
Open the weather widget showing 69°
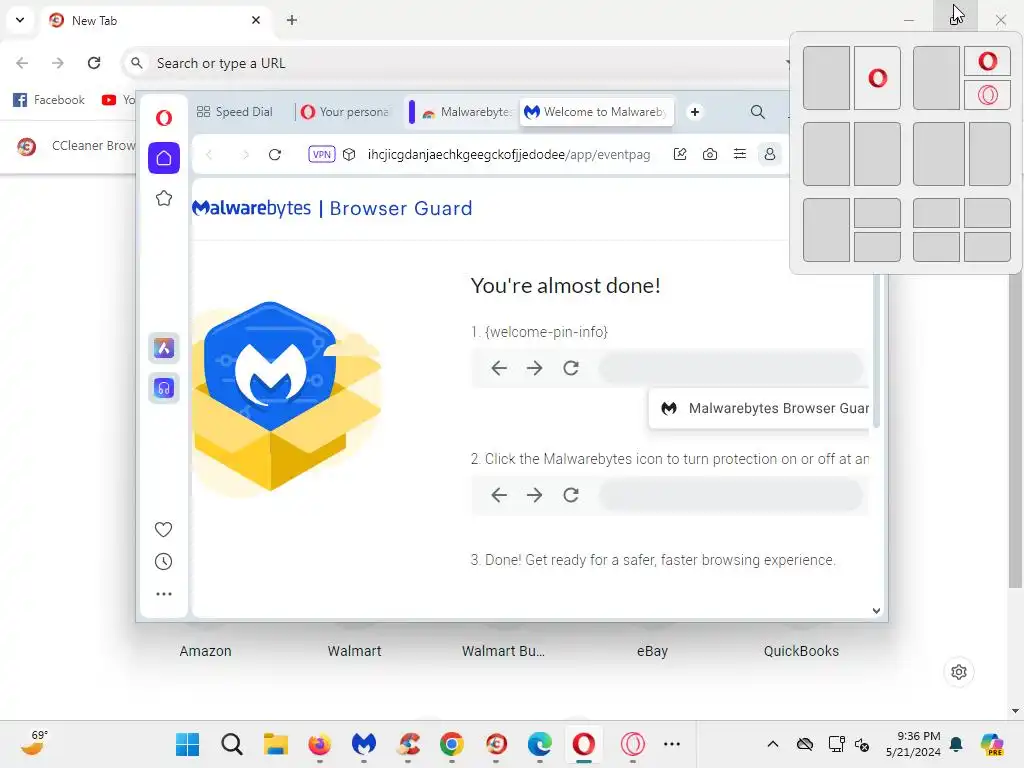point(33,744)
